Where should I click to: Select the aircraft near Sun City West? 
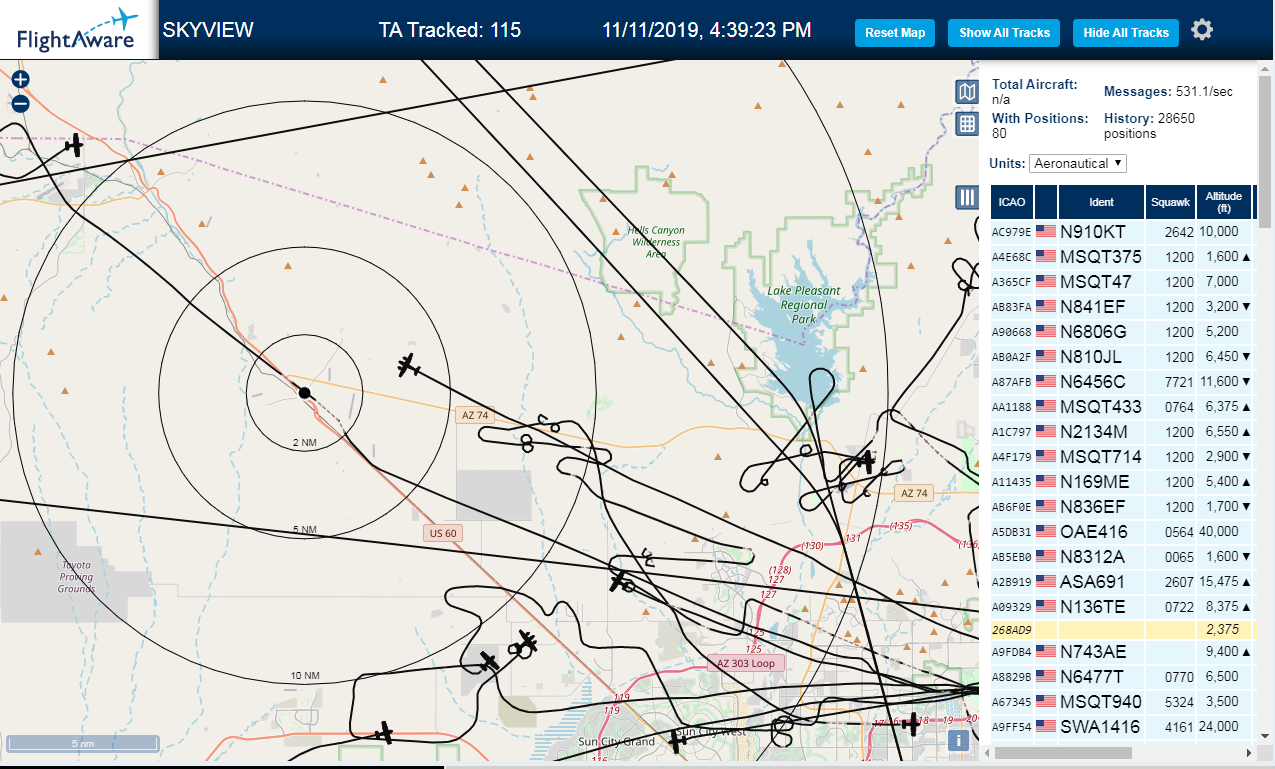tap(678, 742)
